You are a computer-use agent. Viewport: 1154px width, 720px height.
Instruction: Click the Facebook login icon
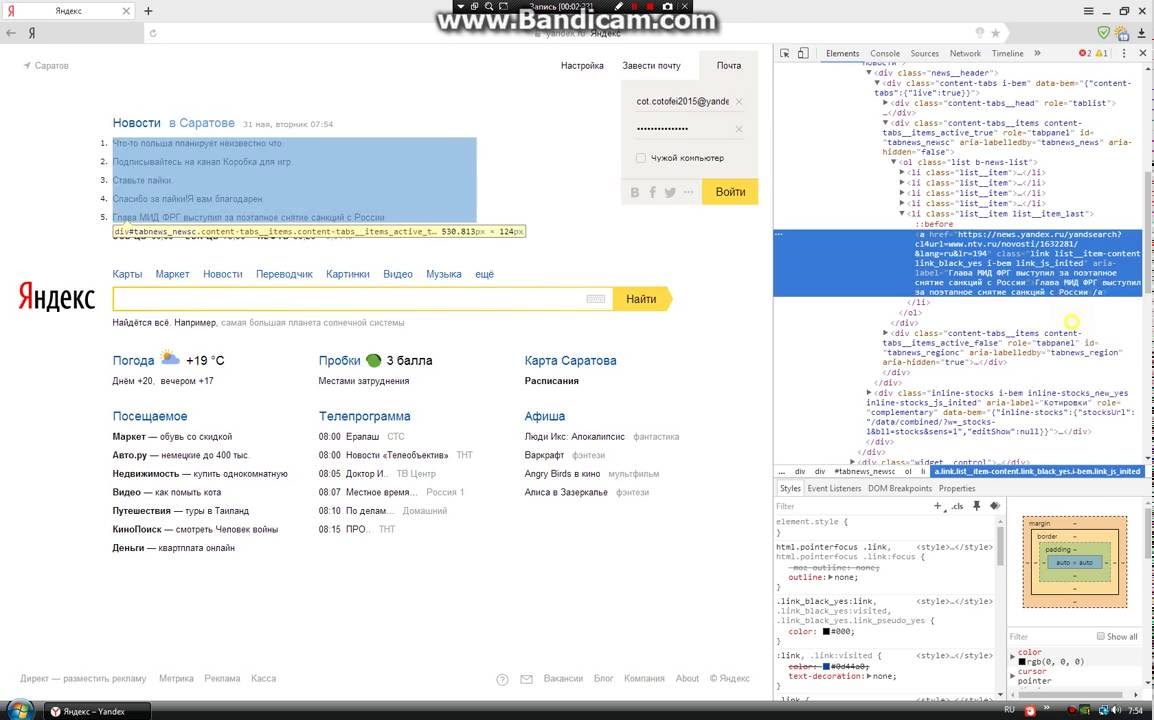click(652, 192)
